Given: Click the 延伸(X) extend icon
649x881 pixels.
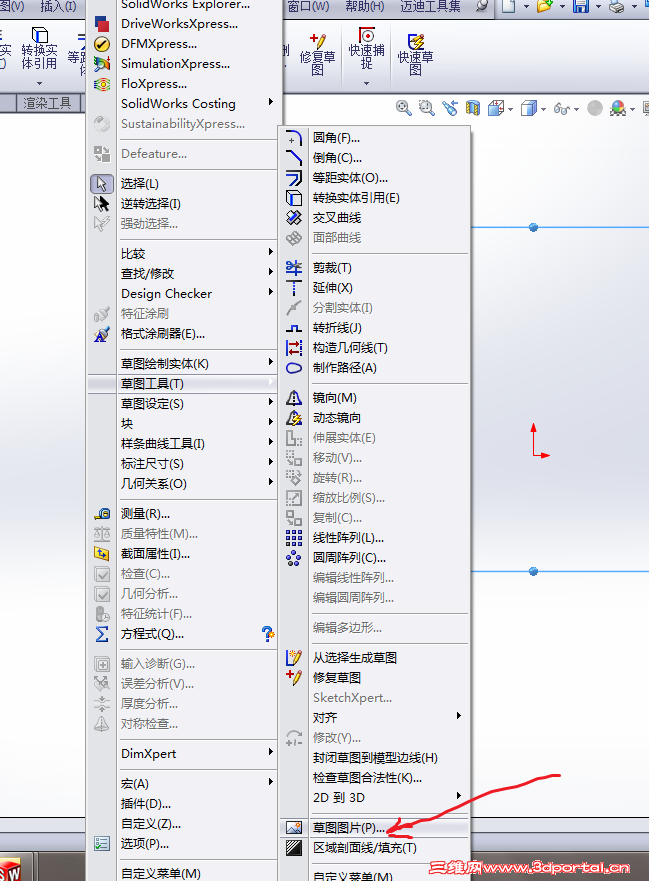Looking at the screenshot, I should (293, 288).
